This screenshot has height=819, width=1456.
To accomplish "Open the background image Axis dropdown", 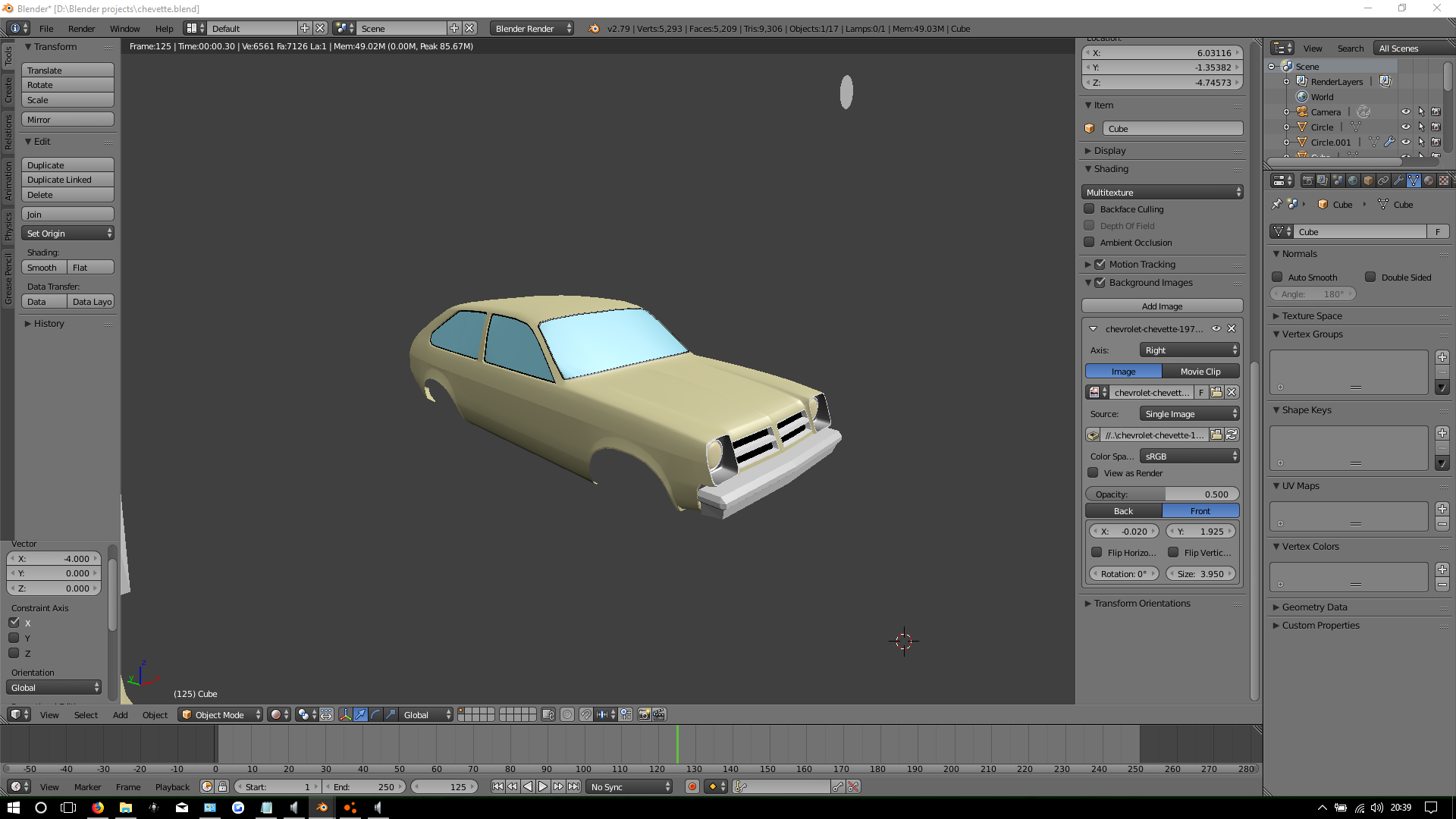I will [x=1189, y=350].
